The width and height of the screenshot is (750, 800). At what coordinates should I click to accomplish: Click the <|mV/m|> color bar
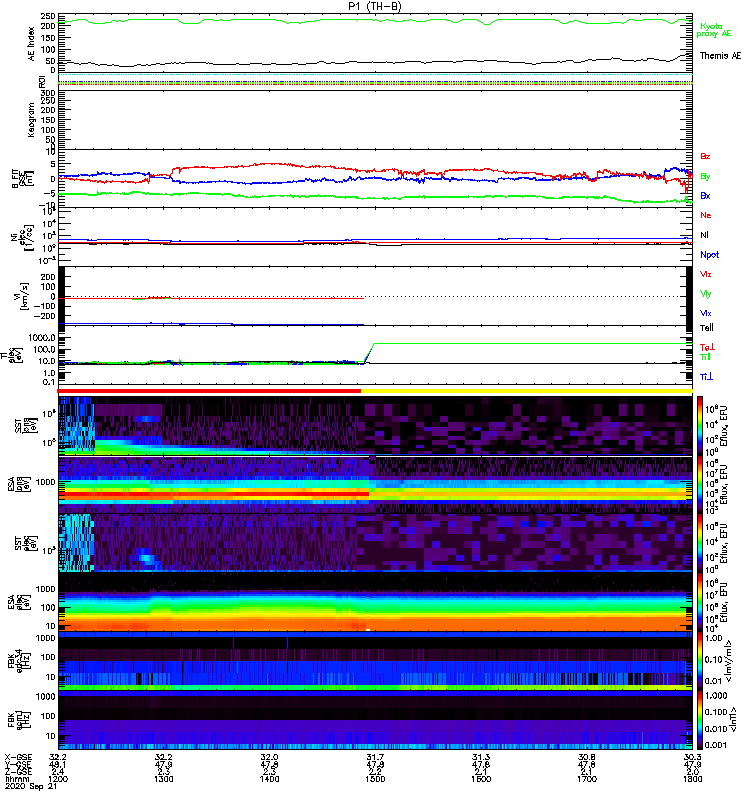click(x=700, y=660)
